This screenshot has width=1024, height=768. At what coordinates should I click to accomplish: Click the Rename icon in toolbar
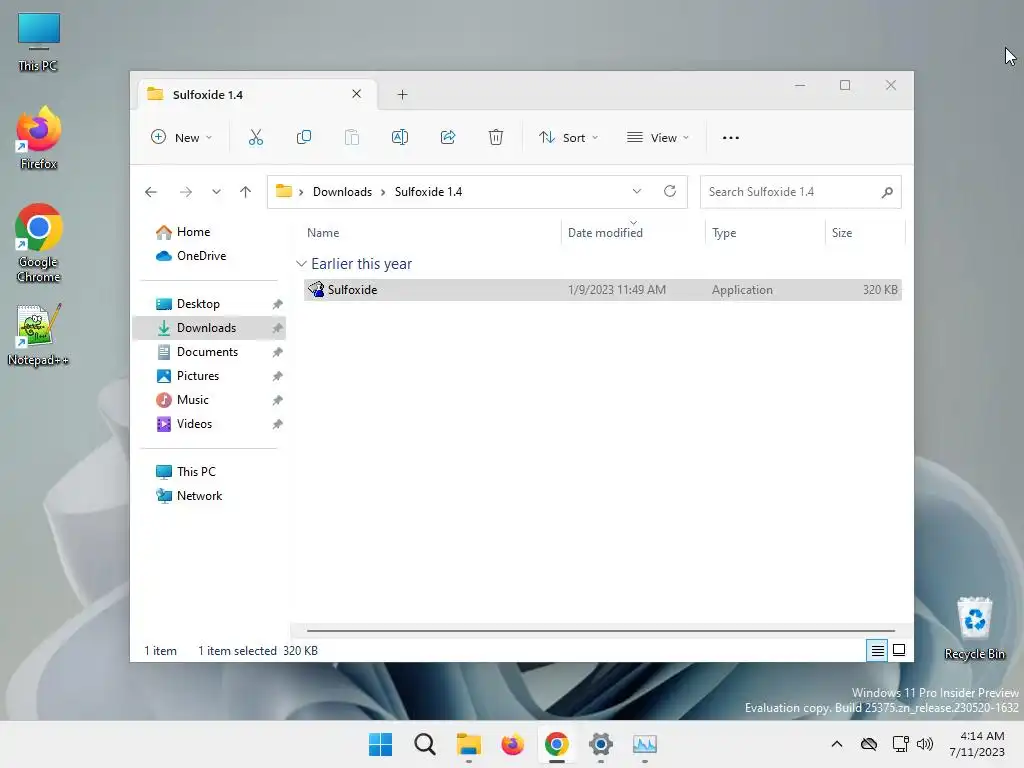click(400, 137)
